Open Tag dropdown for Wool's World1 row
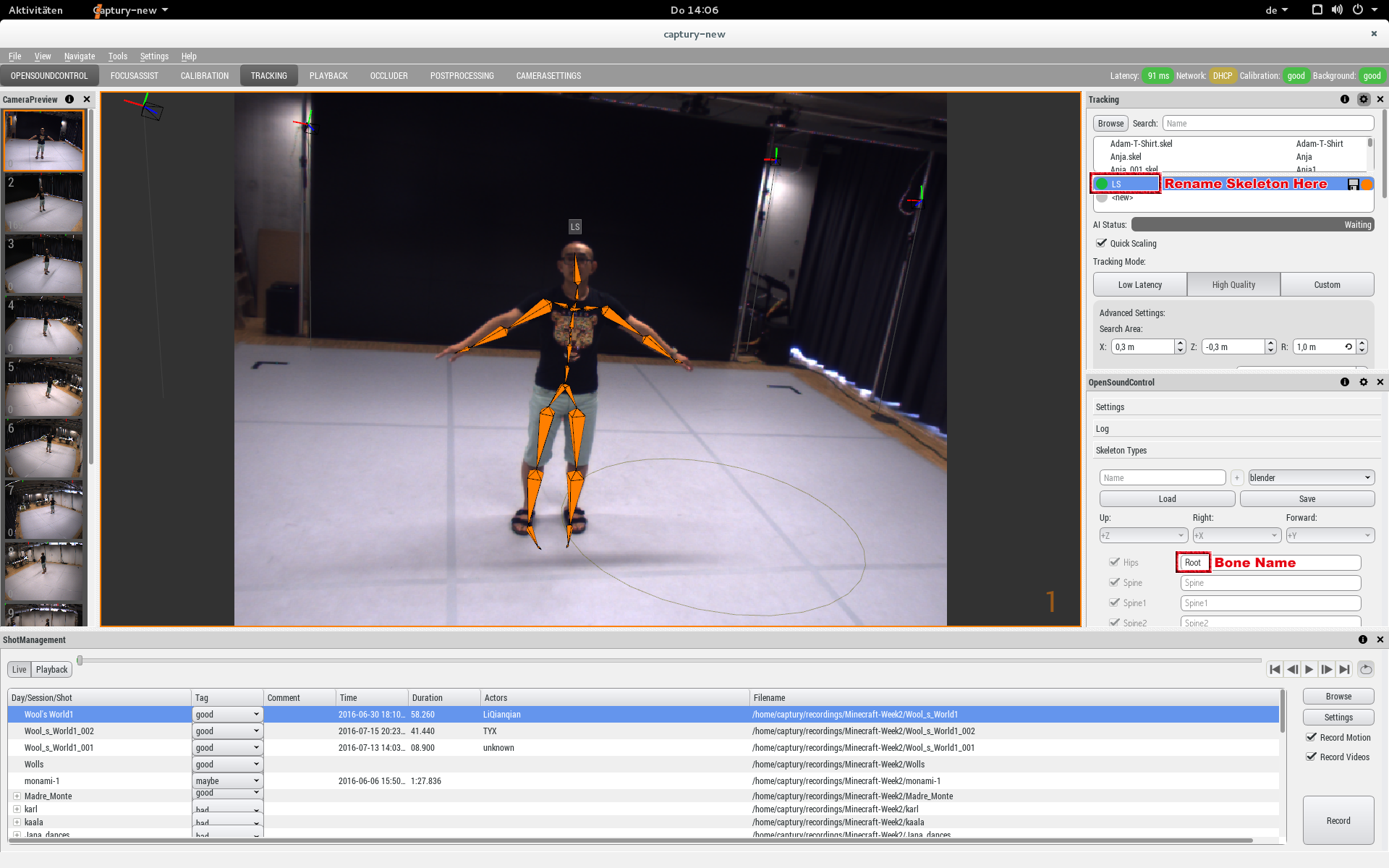Screen dimensions: 1389x868 [x=227, y=714]
